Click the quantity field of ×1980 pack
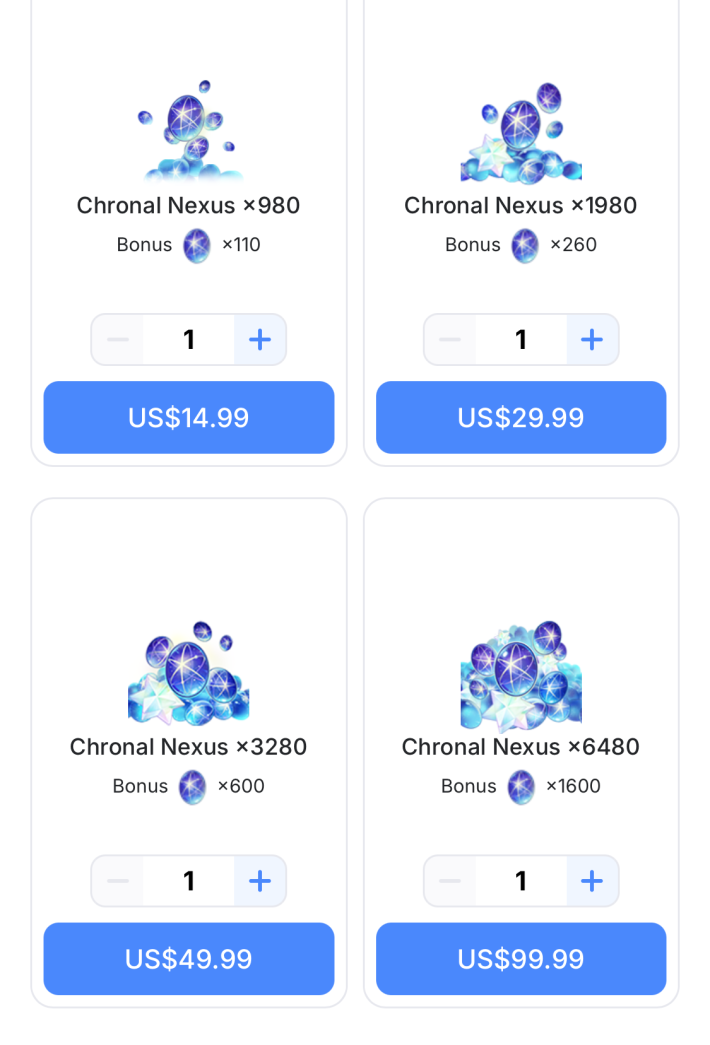The image size is (710, 1045). click(x=521, y=340)
